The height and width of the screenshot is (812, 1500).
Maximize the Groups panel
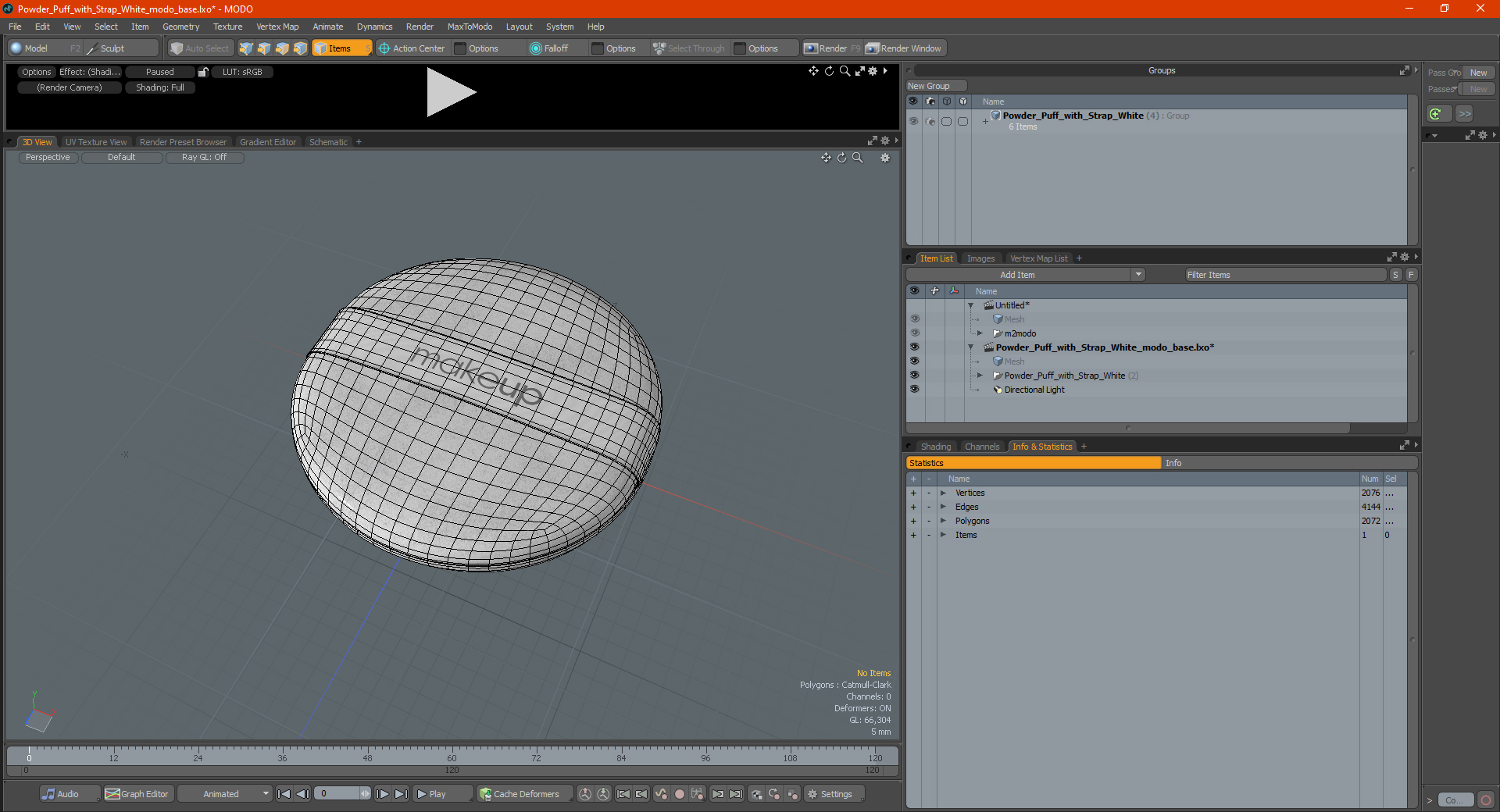point(1404,70)
